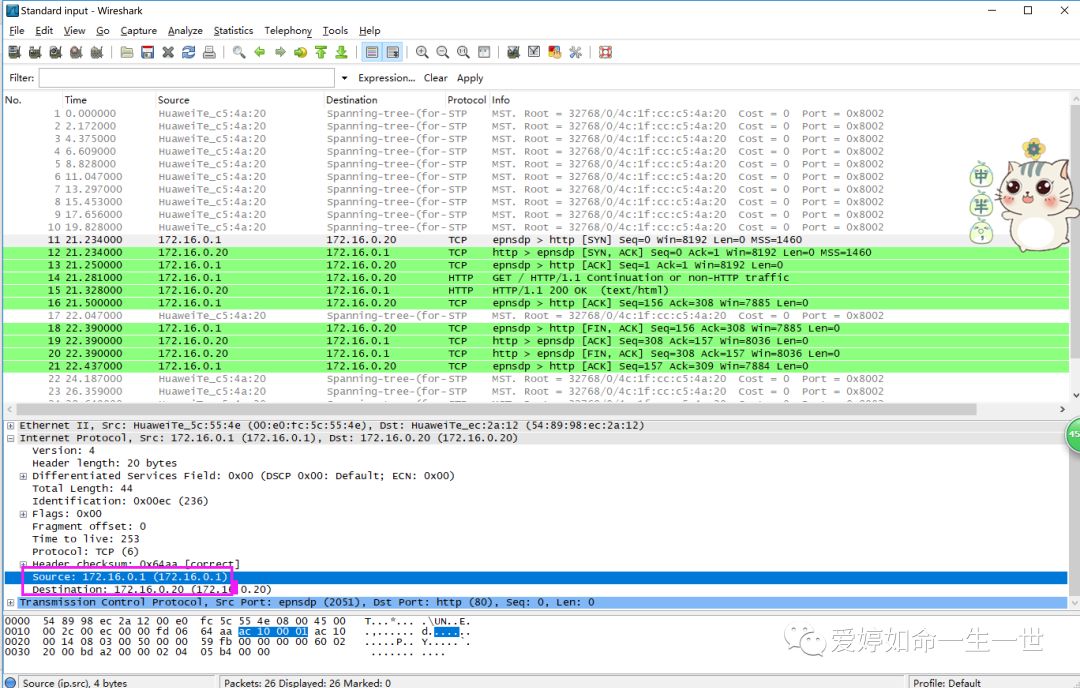The width and height of the screenshot is (1080, 688).
Task: Edit display filters icon
Action: coord(534,52)
